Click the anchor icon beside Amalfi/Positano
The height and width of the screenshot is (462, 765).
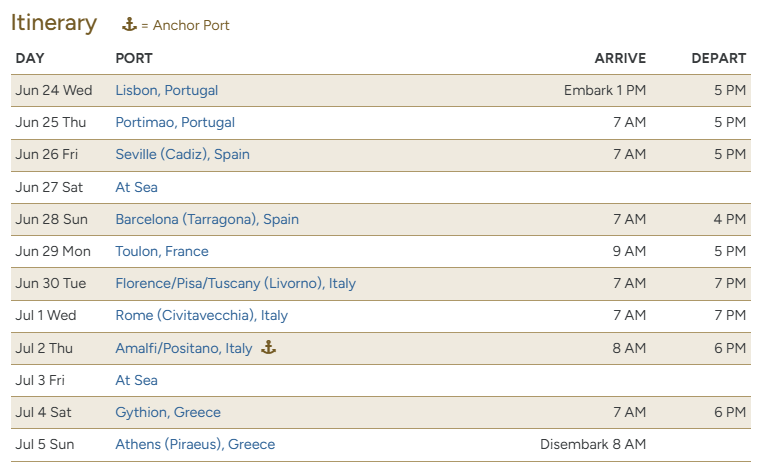coord(268,348)
